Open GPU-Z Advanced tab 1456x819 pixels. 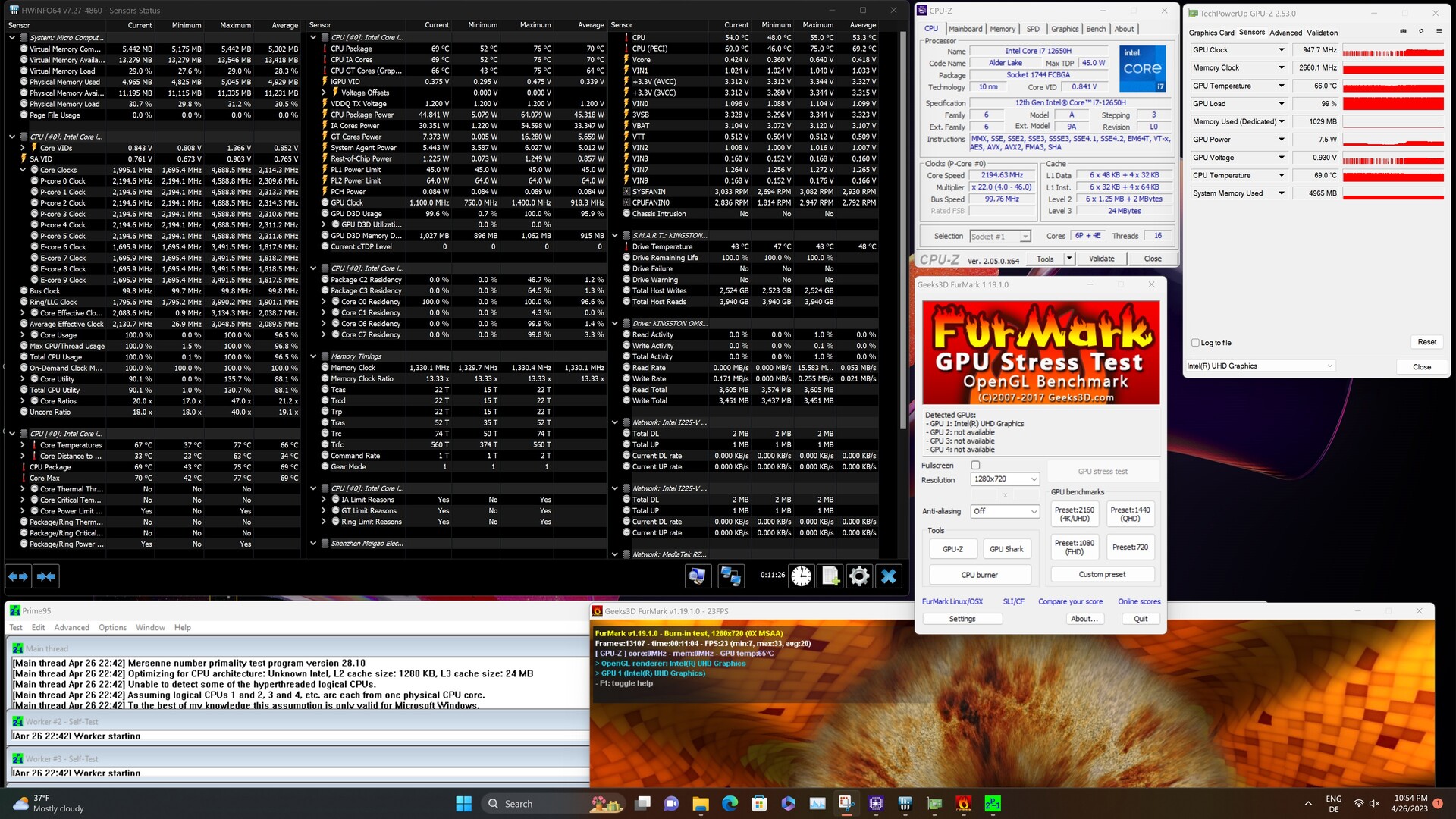[1285, 33]
